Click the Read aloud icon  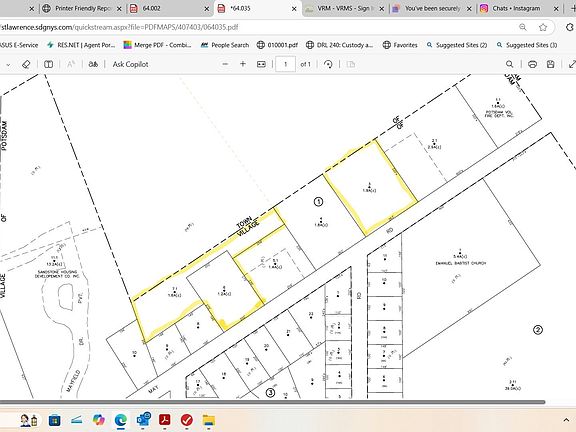point(71,64)
